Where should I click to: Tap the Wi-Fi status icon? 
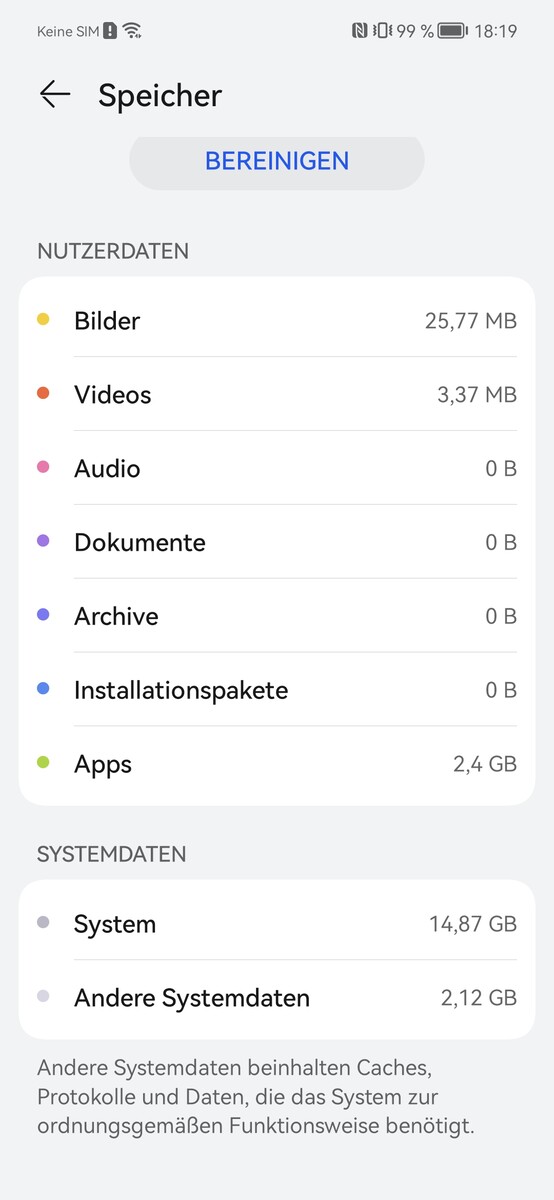pyautogui.click(x=132, y=31)
